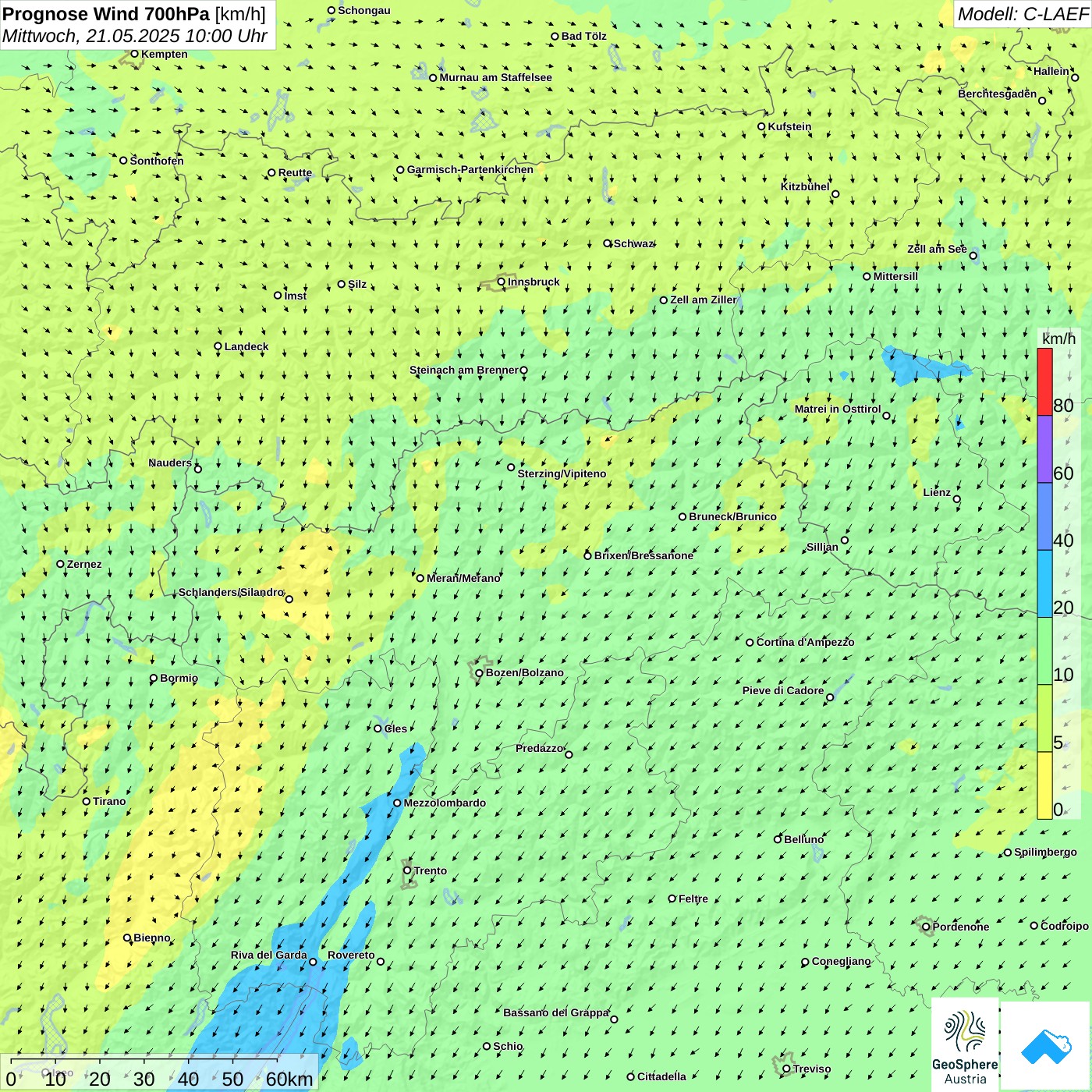This screenshot has height=1092, width=1092.
Task: Click the Bozen/Bolzano label
Action: click(524, 672)
